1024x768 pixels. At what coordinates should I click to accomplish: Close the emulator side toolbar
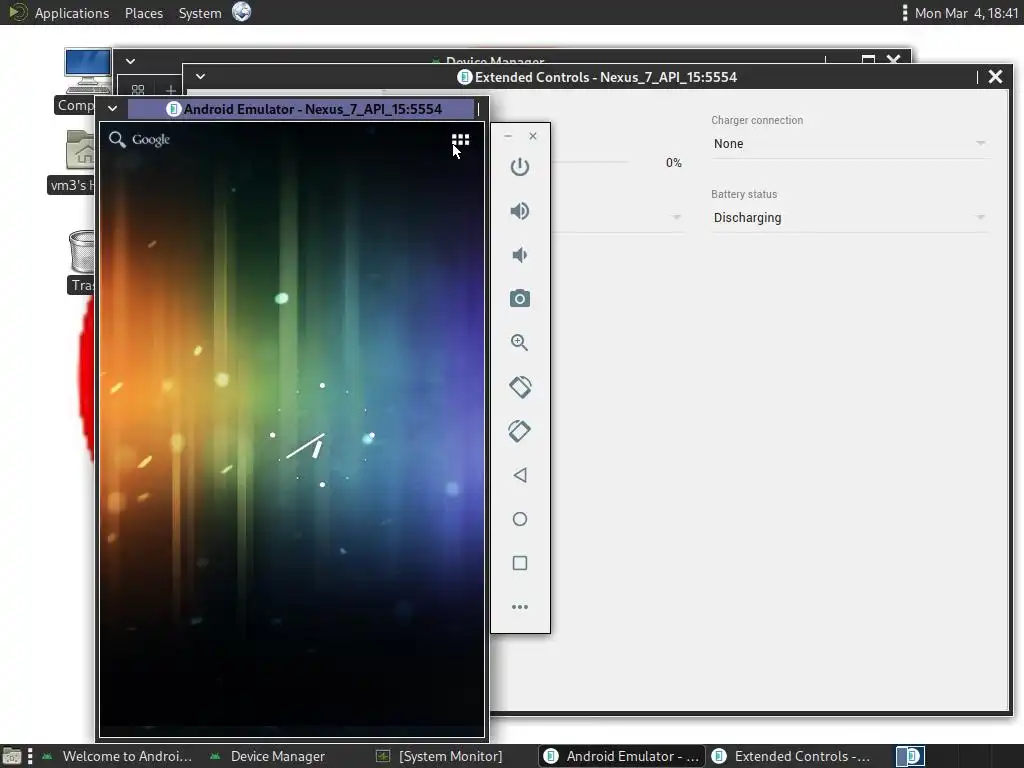tap(533, 136)
